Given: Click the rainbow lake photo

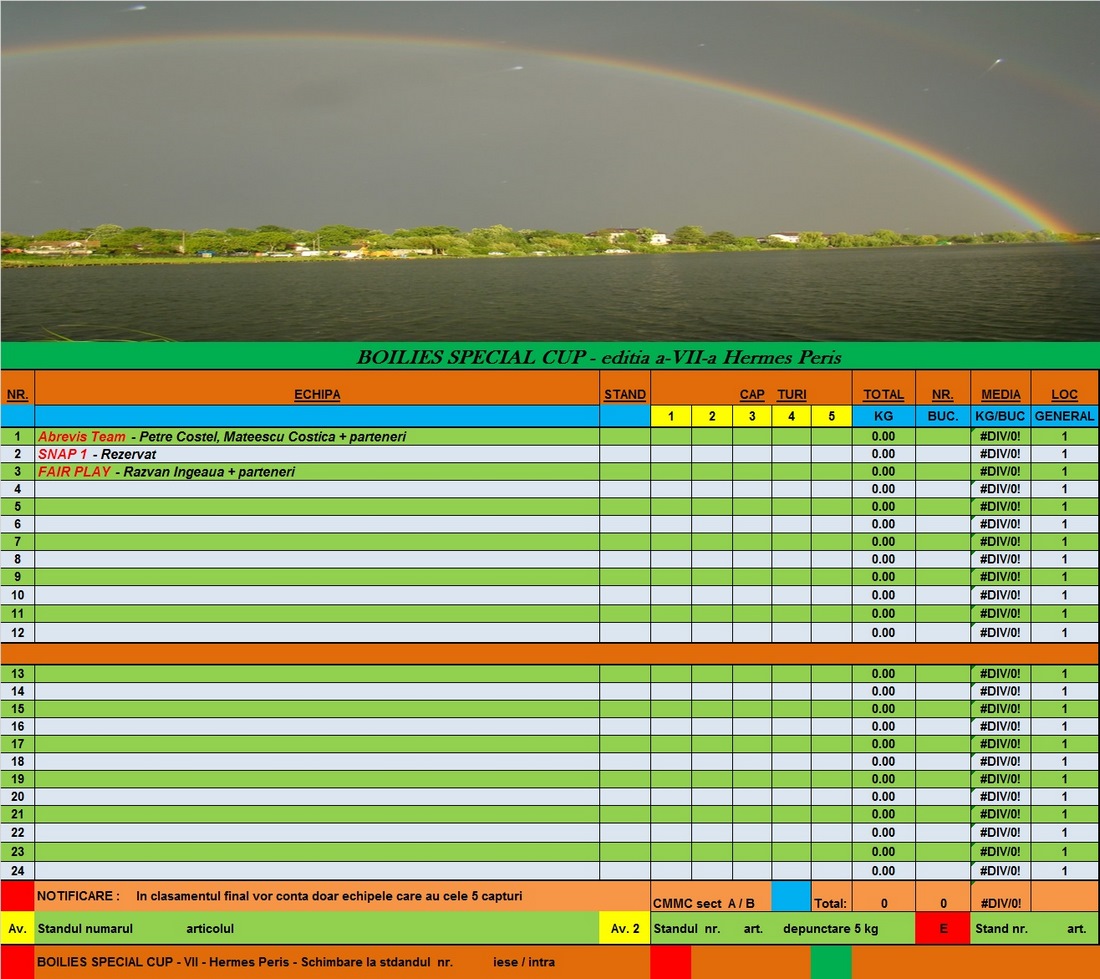Looking at the screenshot, I should pyautogui.click(x=550, y=170).
